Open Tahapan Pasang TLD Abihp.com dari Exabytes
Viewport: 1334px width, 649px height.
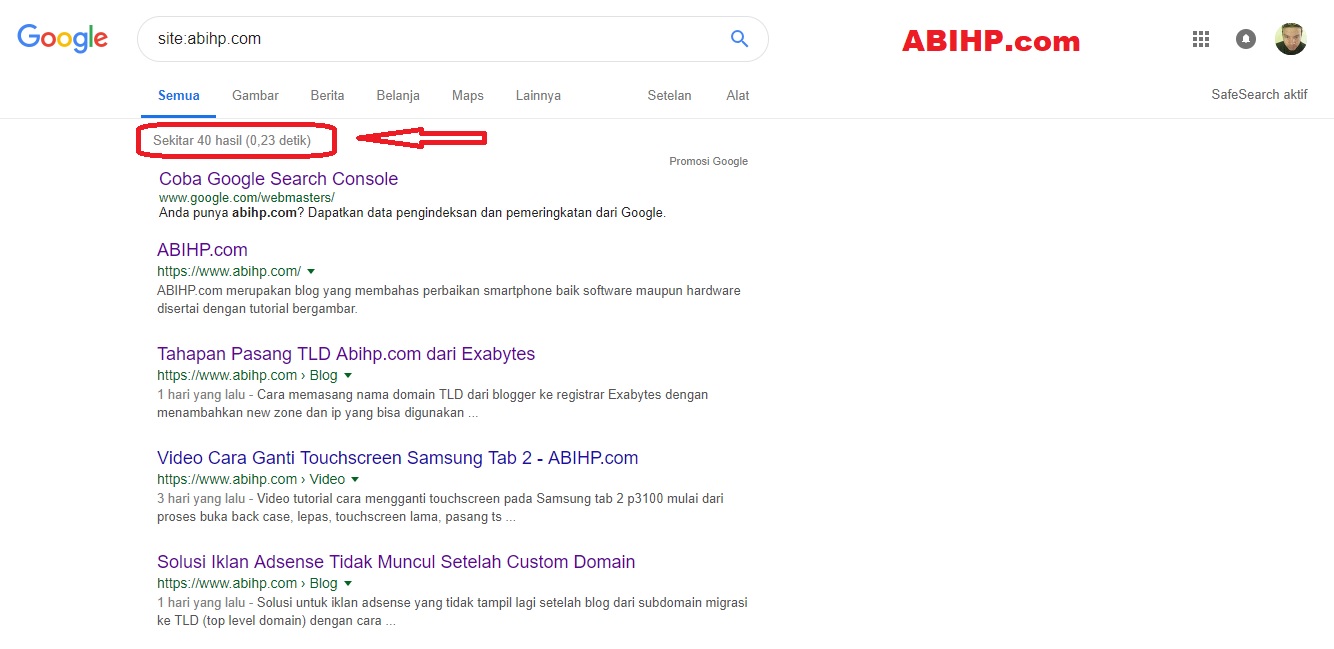point(346,354)
